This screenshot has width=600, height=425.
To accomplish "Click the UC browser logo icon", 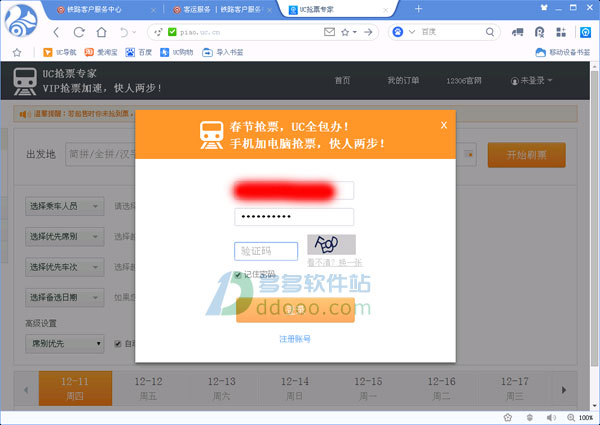I will coord(21,21).
